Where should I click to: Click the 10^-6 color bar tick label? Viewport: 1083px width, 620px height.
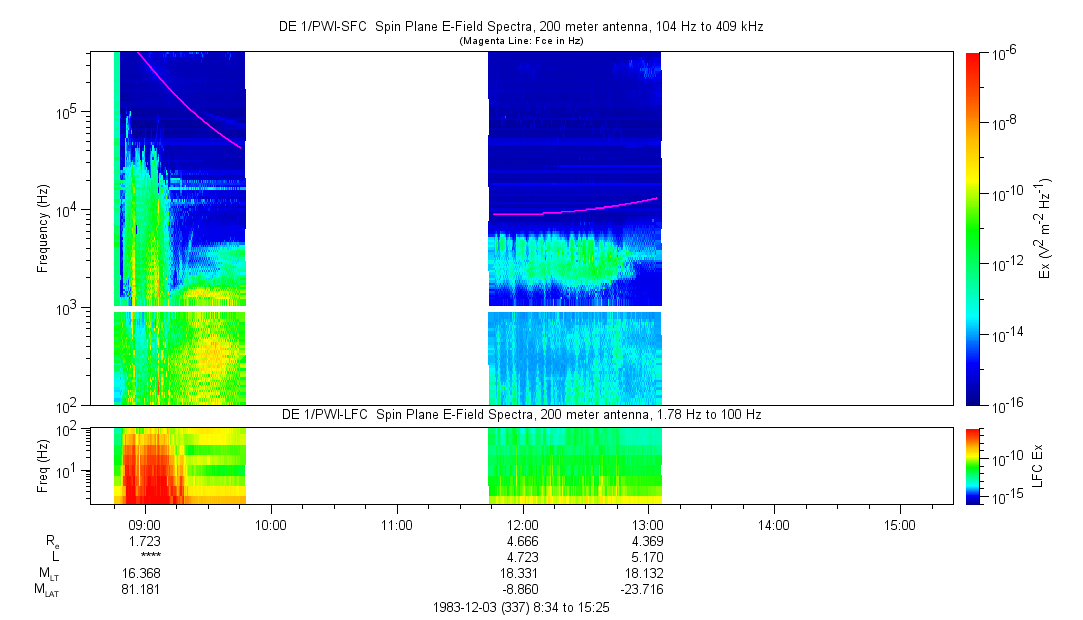[1004, 54]
